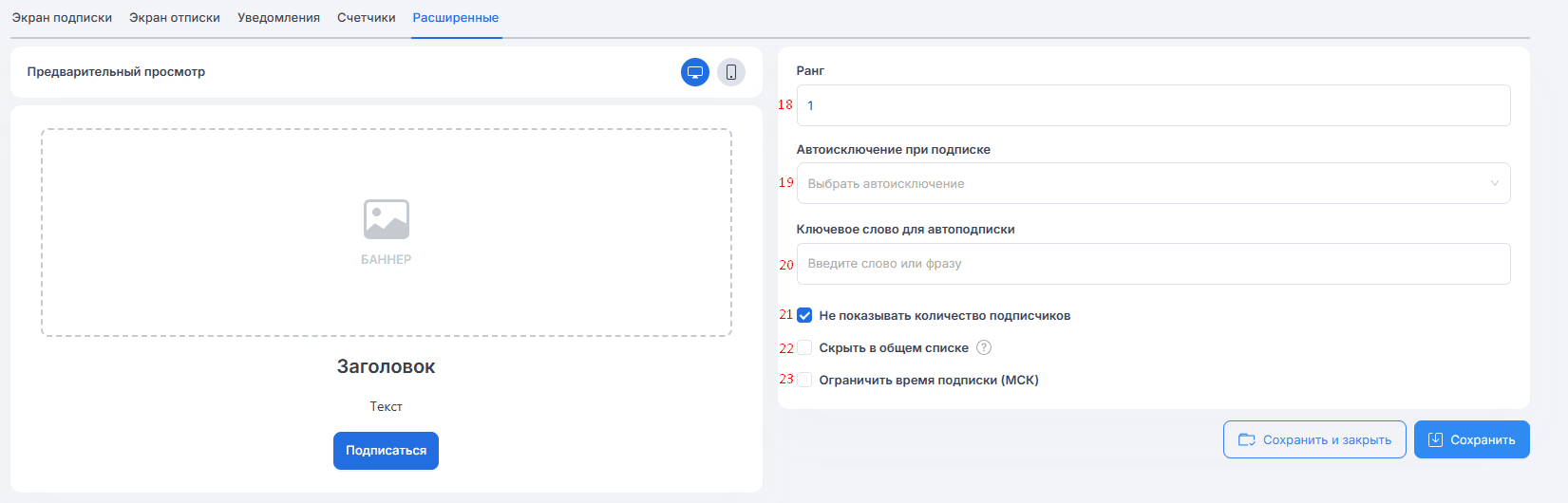Click the solid blue Сохранить button
The height and width of the screenshot is (503, 1568).
click(x=1472, y=439)
